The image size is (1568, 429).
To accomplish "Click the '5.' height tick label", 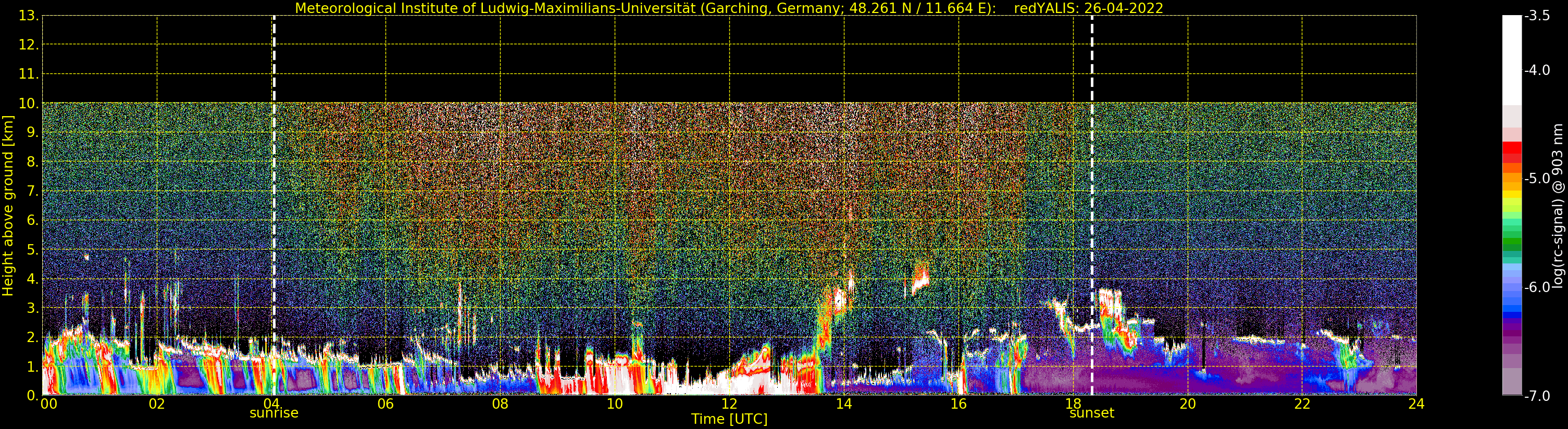I will click(x=33, y=249).
